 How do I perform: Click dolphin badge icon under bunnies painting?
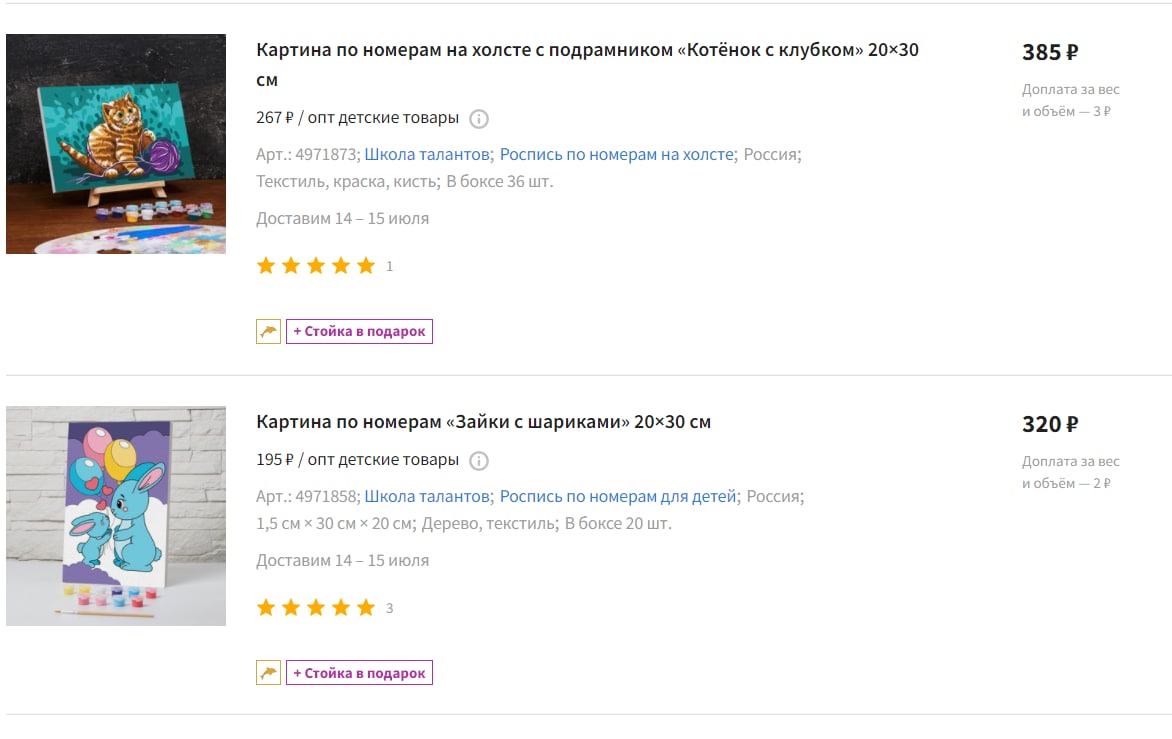pyautogui.click(x=268, y=672)
